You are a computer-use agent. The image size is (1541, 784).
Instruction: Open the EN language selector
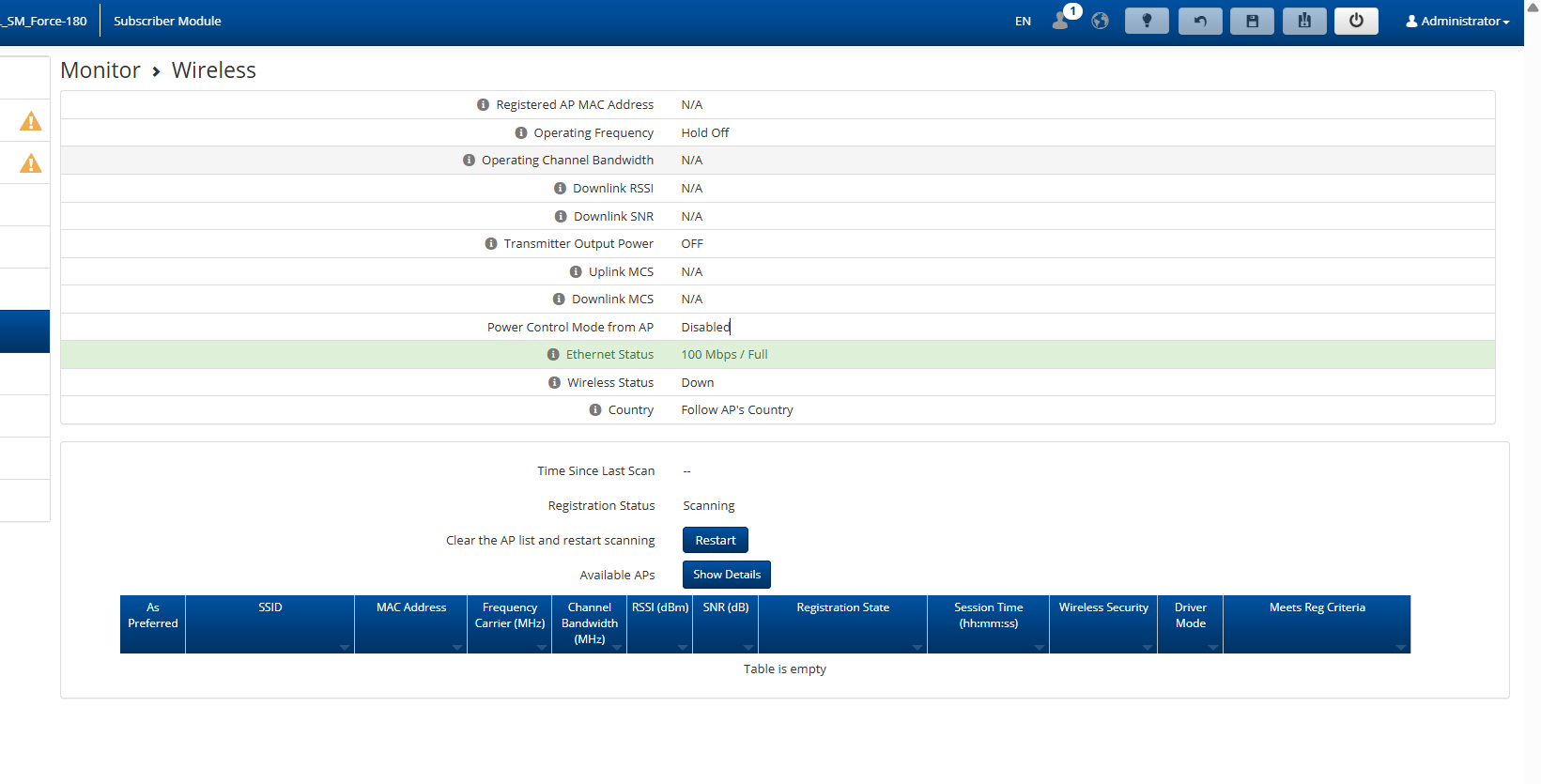(x=1023, y=21)
